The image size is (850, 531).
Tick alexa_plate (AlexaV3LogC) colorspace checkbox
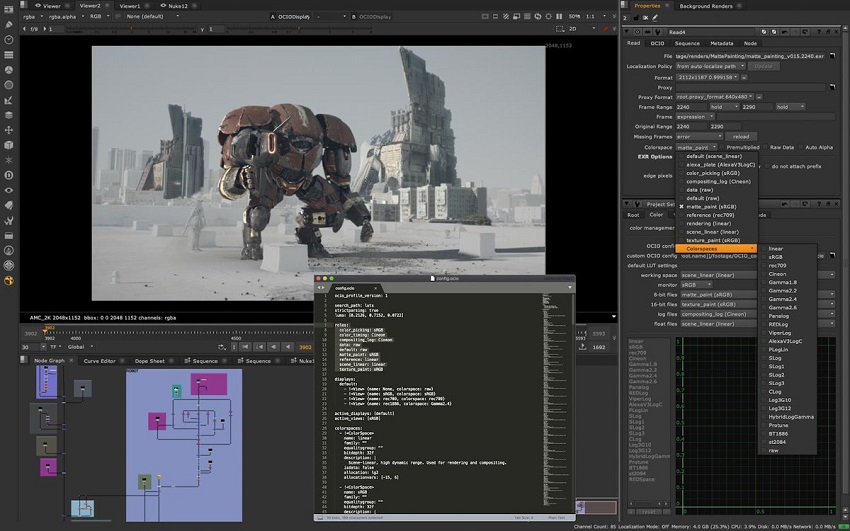click(682, 165)
